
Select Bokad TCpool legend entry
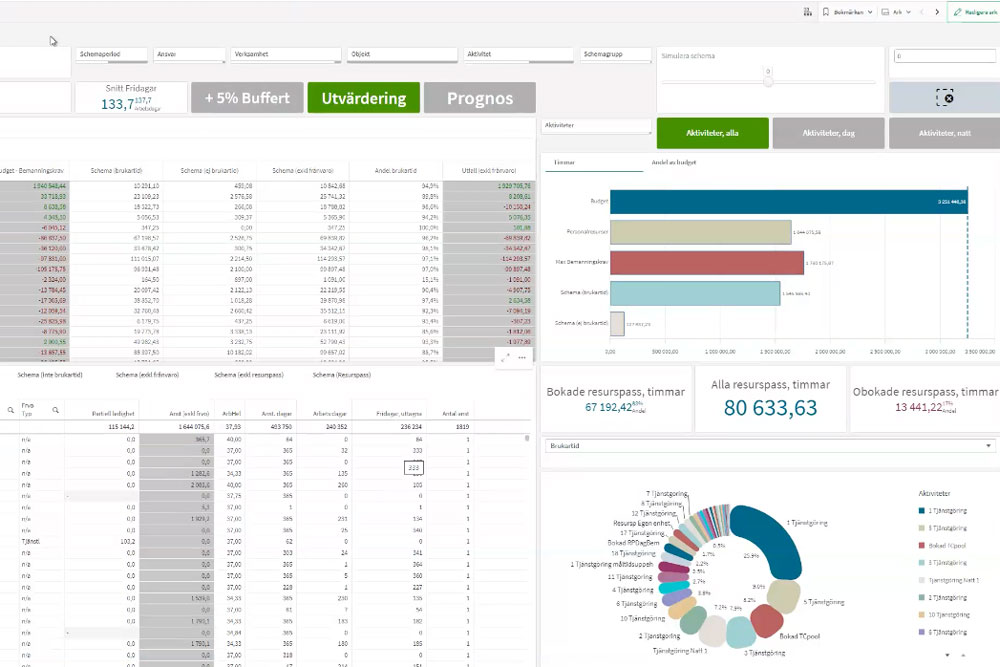pyautogui.click(x=942, y=546)
